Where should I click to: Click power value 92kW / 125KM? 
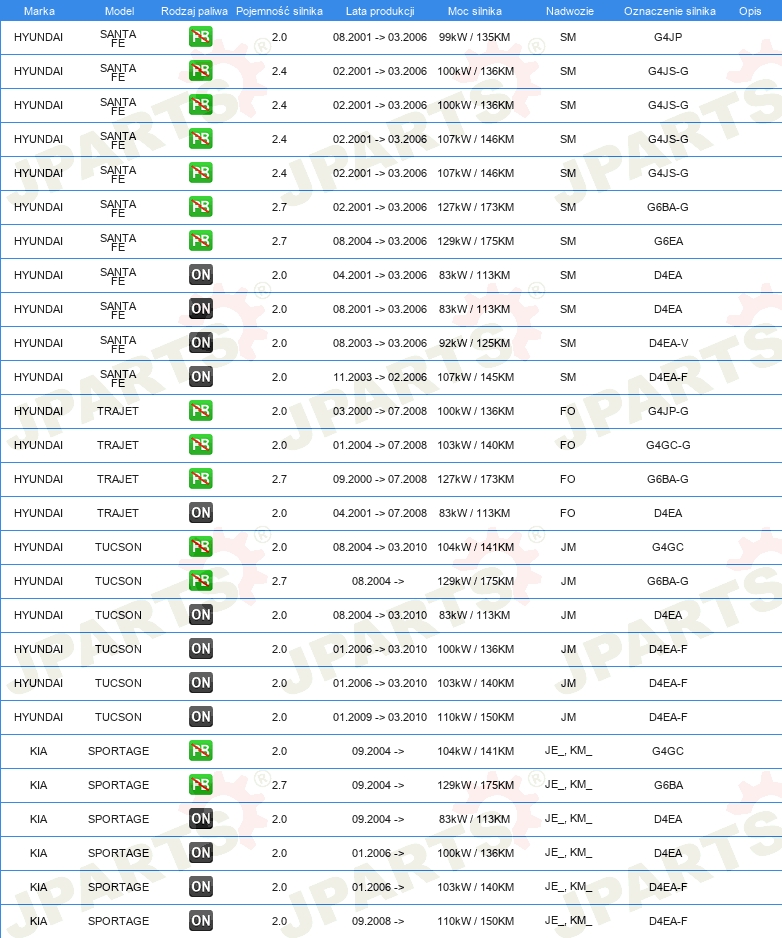point(474,343)
